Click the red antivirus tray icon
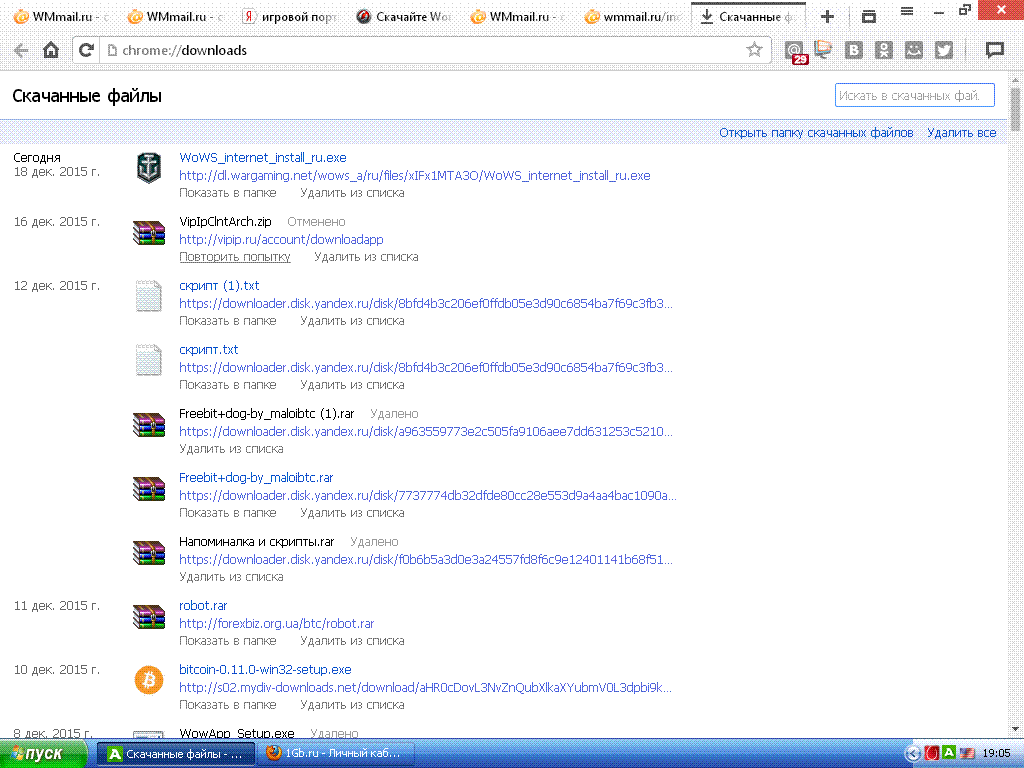 click(931, 753)
